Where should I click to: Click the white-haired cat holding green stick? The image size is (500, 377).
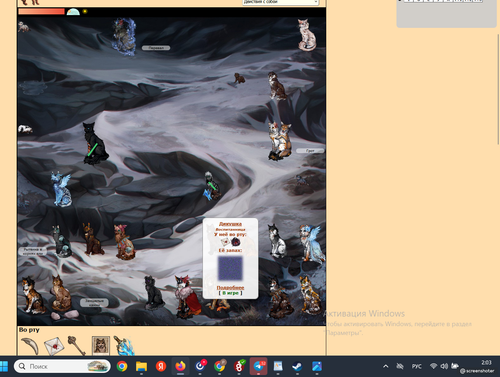[x=212, y=186]
